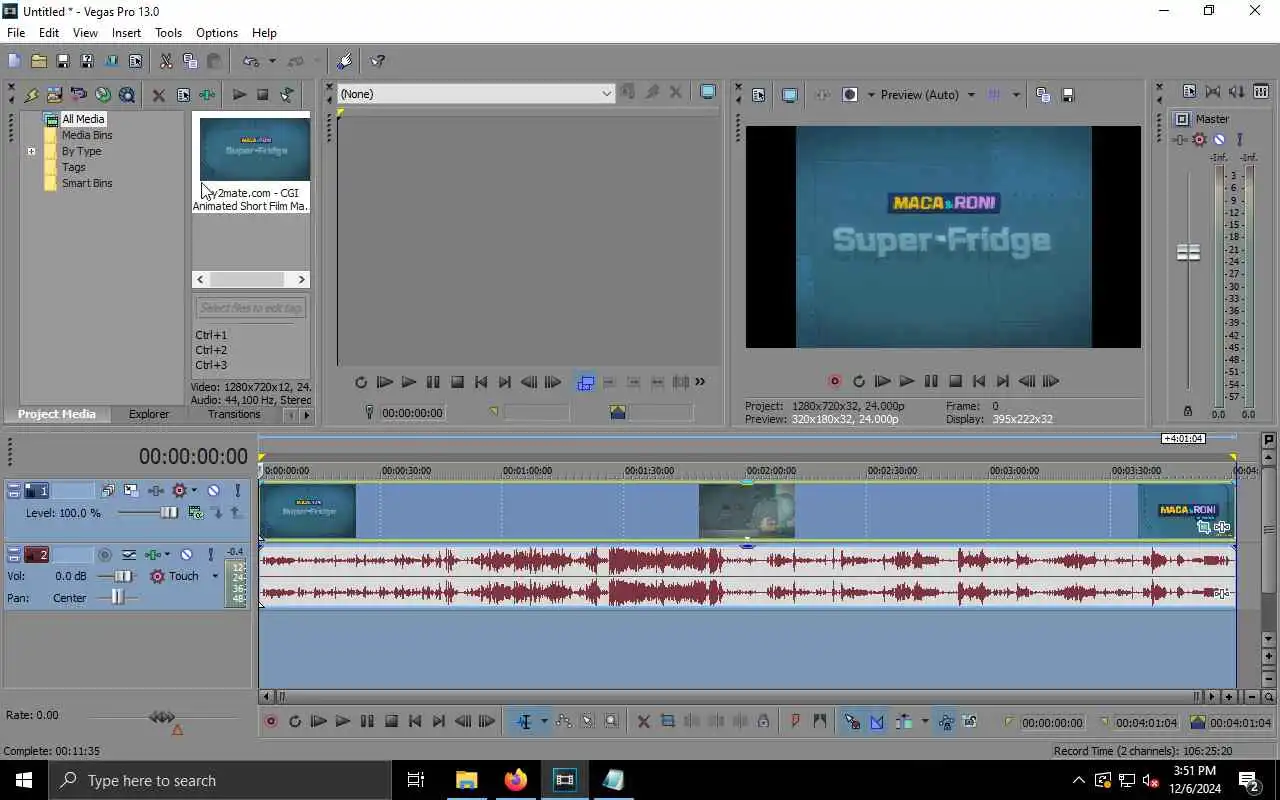The width and height of the screenshot is (1280, 800).
Task: Switch to the Explorer tab
Action: [x=149, y=414]
